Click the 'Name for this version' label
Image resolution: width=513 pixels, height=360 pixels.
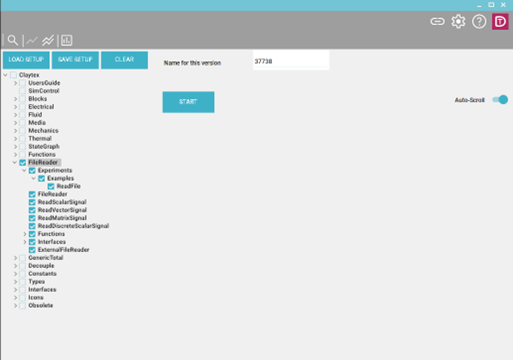(192, 63)
